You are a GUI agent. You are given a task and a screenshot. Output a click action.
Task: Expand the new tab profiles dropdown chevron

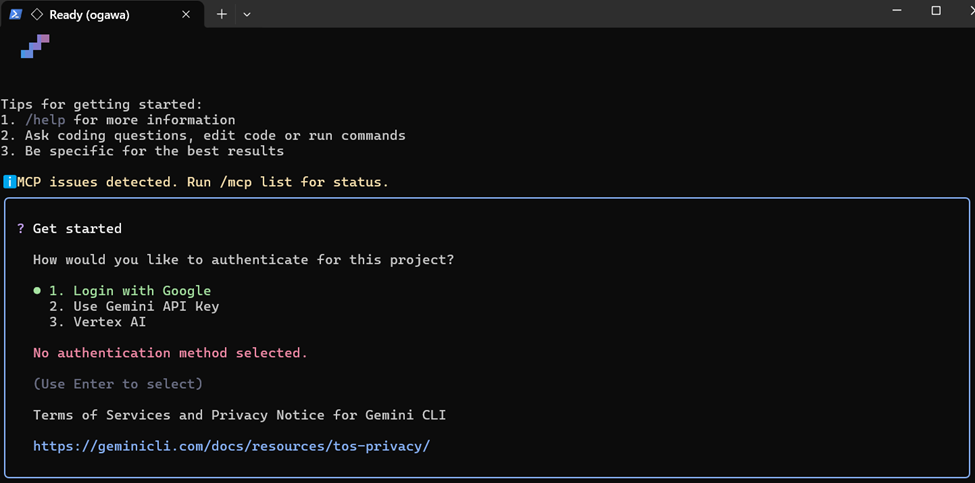tap(247, 14)
